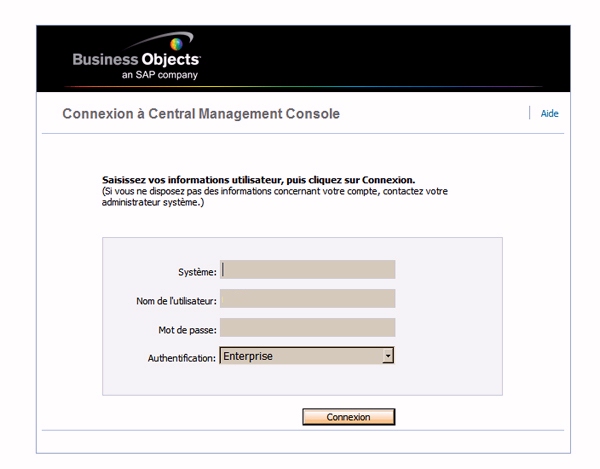Open the Authentification combo box

(x=300, y=355)
